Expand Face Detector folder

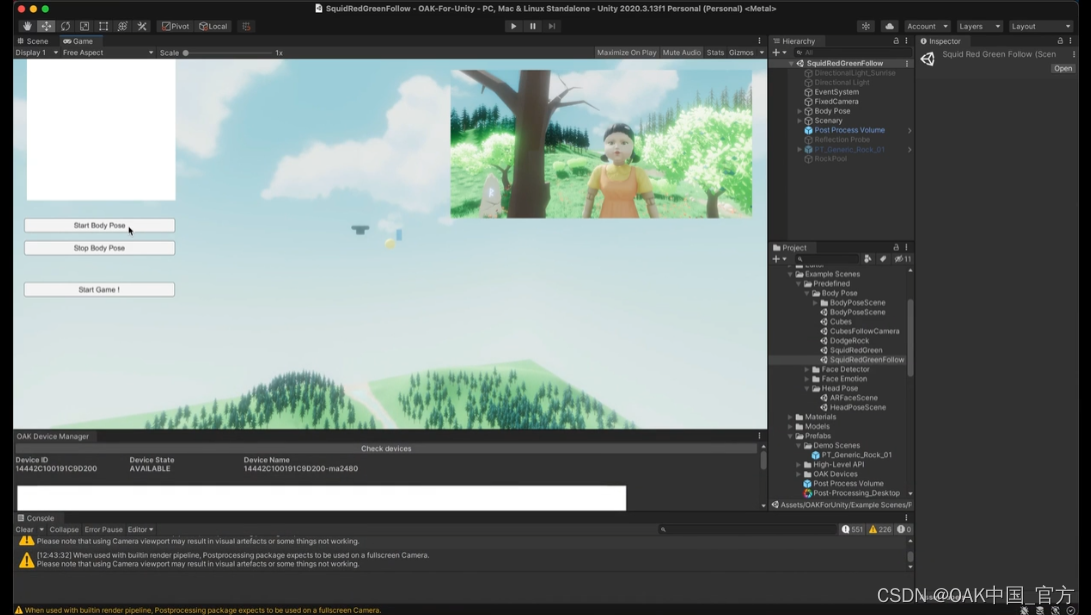coord(807,369)
